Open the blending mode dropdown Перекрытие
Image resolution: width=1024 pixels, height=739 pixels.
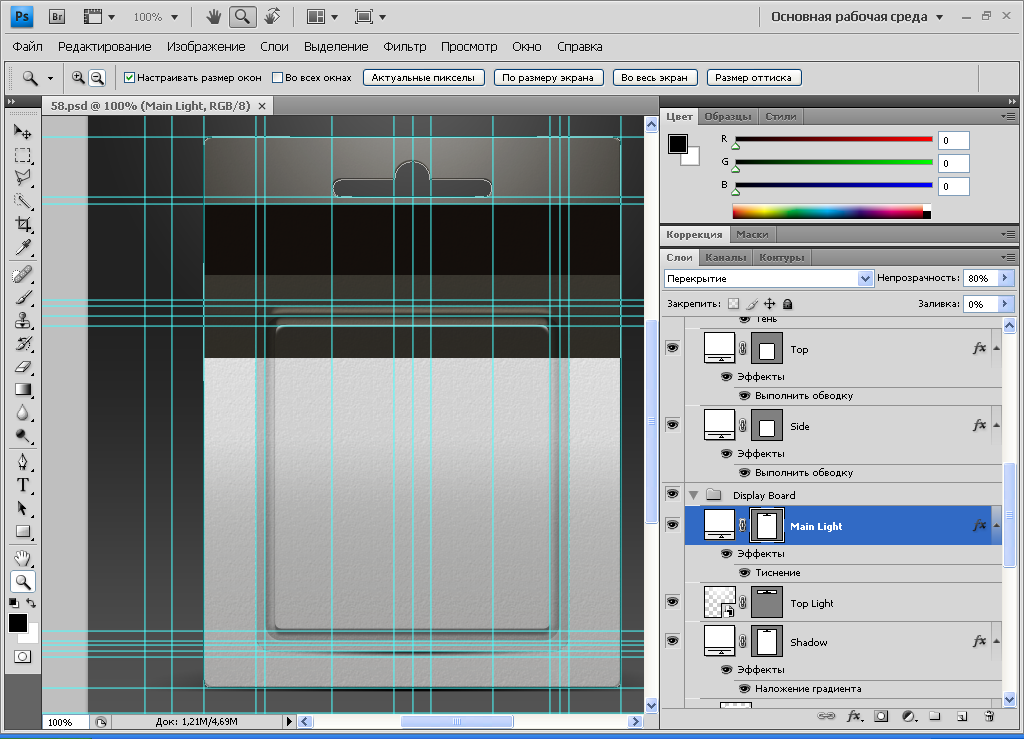(x=865, y=279)
